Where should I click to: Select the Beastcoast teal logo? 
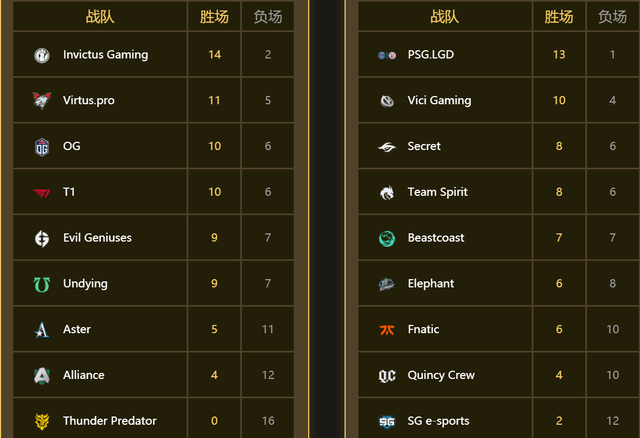tap(387, 238)
